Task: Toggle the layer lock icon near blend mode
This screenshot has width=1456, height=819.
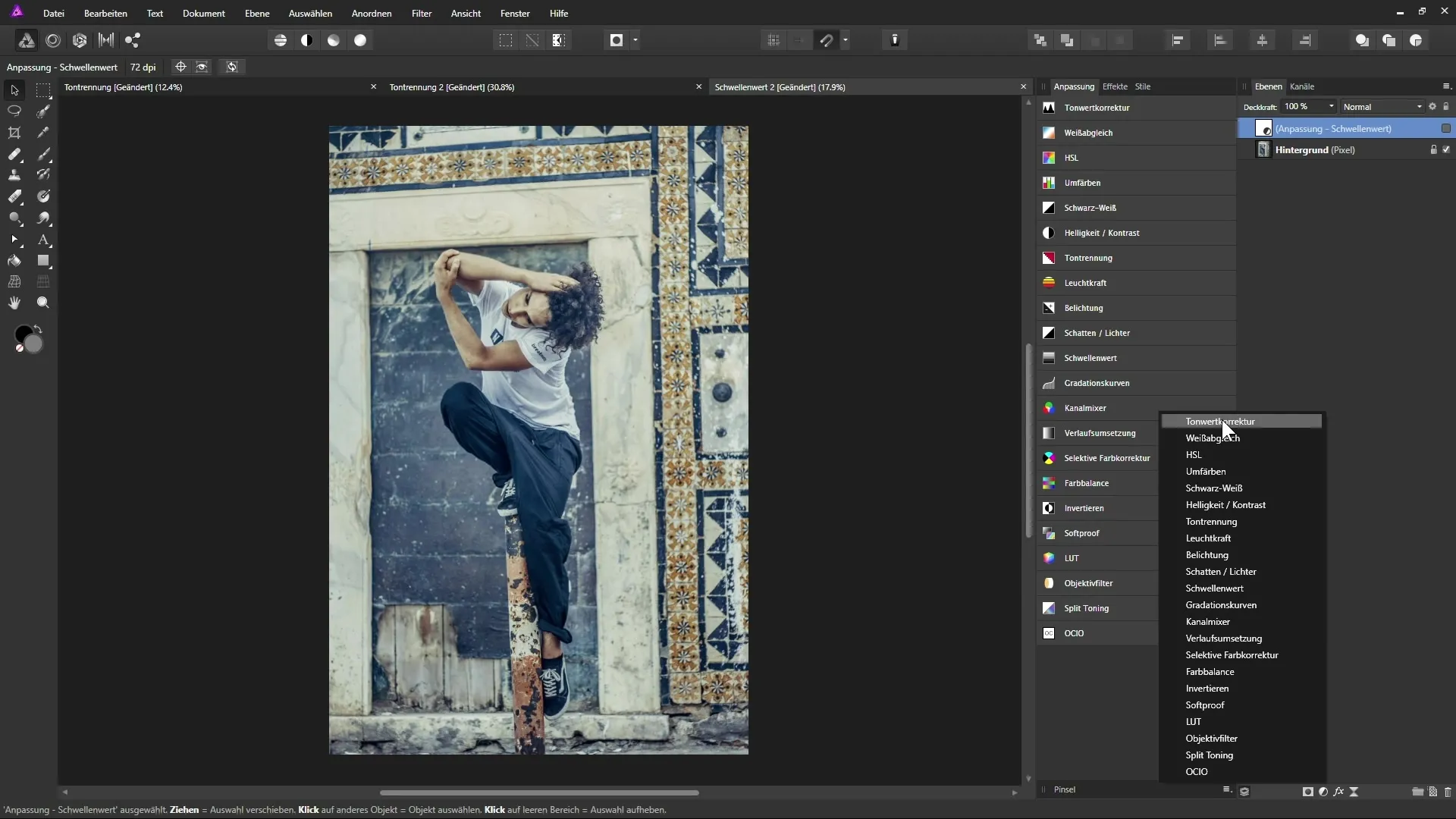Action: [1446, 107]
